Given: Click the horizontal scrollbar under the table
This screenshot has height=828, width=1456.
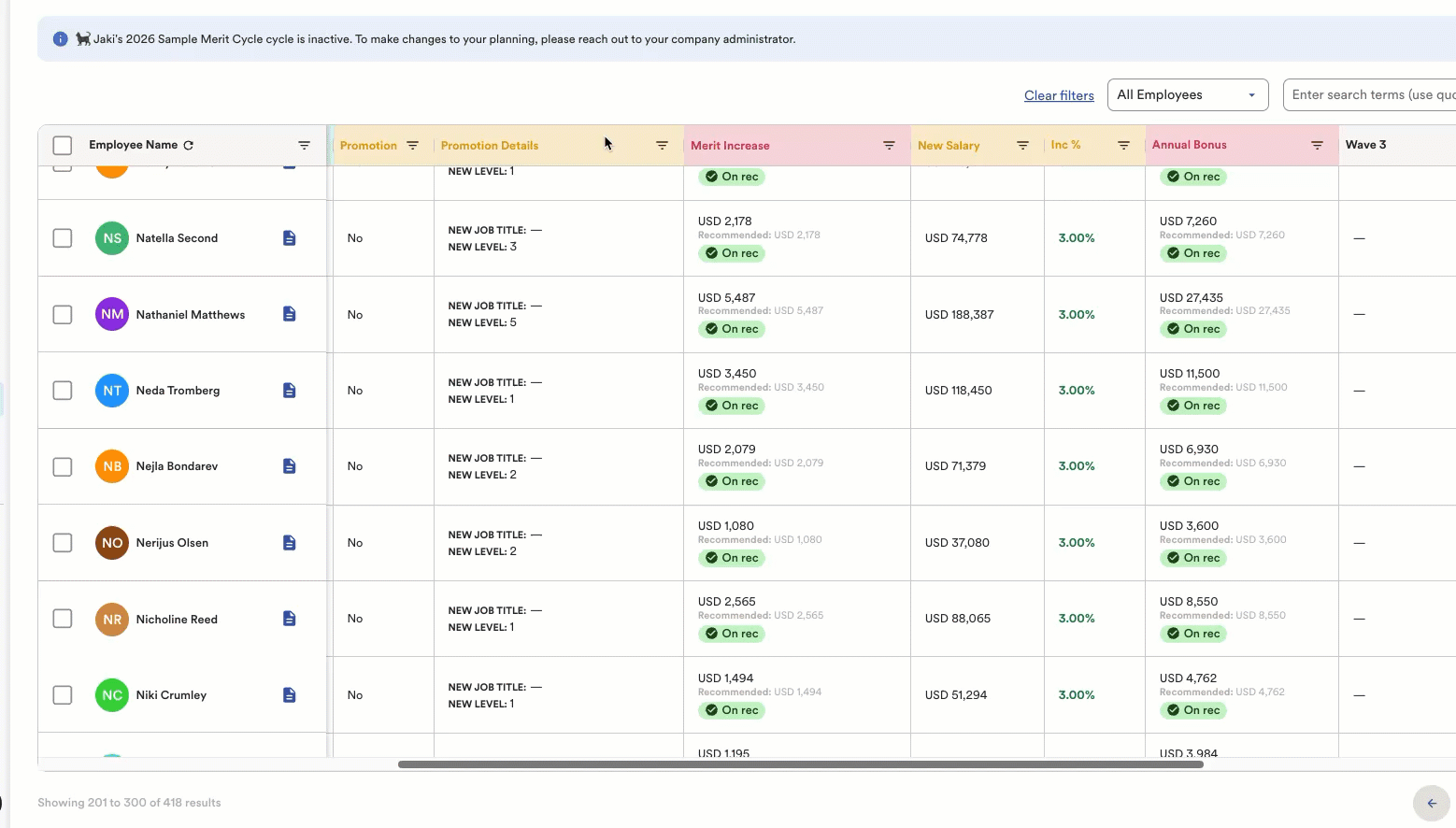Looking at the screenshot, I should 801,764.
